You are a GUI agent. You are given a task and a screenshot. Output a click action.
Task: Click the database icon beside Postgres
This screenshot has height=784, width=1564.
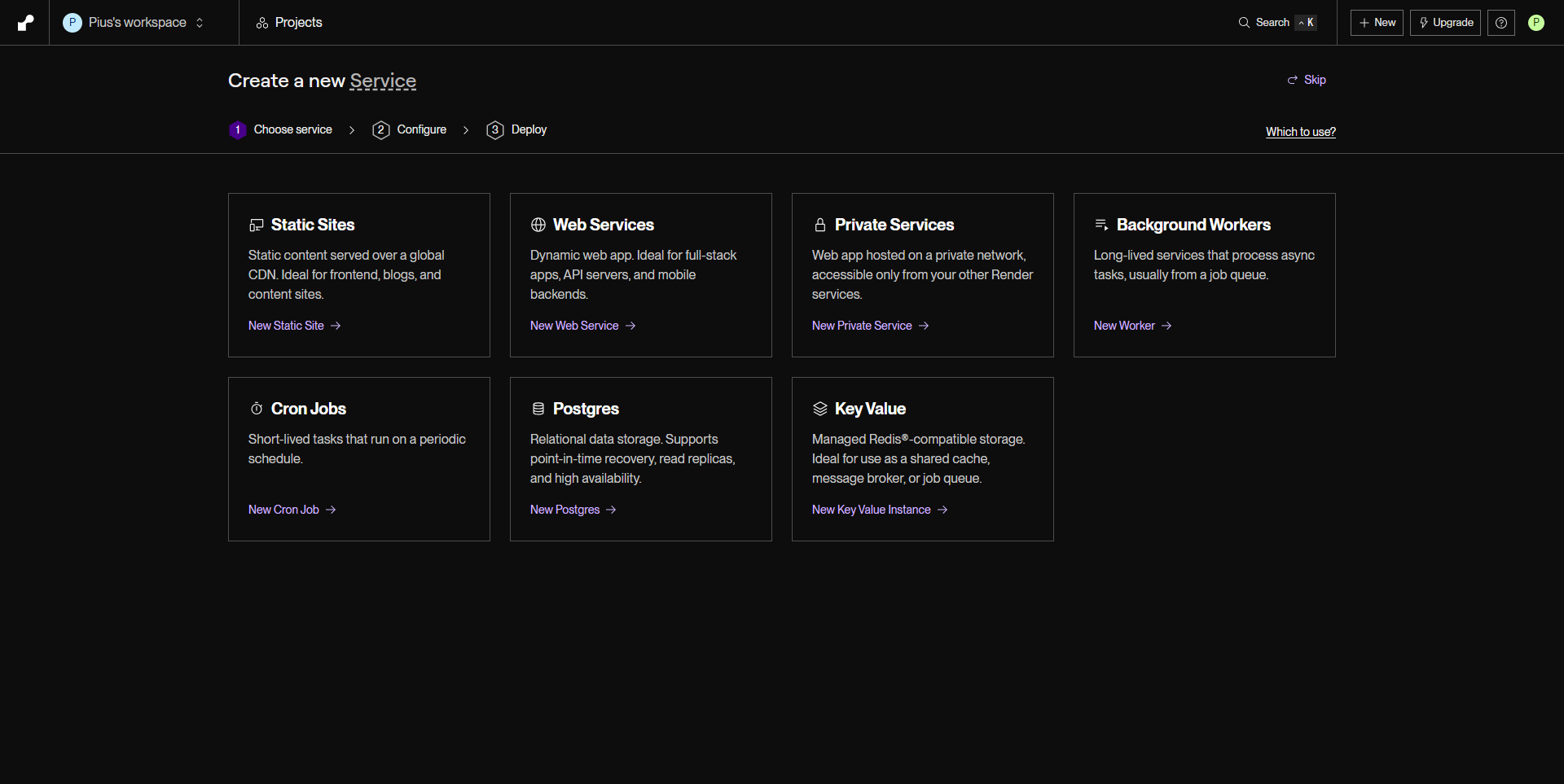tap(538, 409)
